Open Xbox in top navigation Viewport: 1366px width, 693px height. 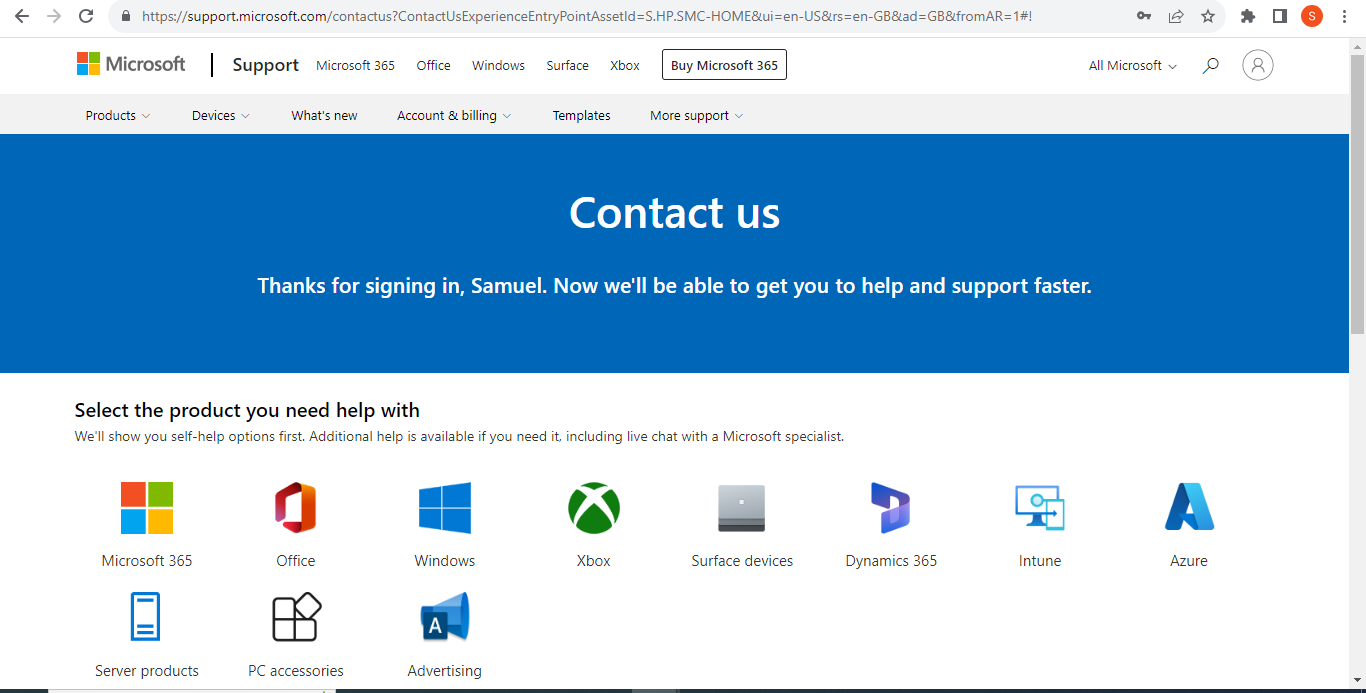click(625, 65)
